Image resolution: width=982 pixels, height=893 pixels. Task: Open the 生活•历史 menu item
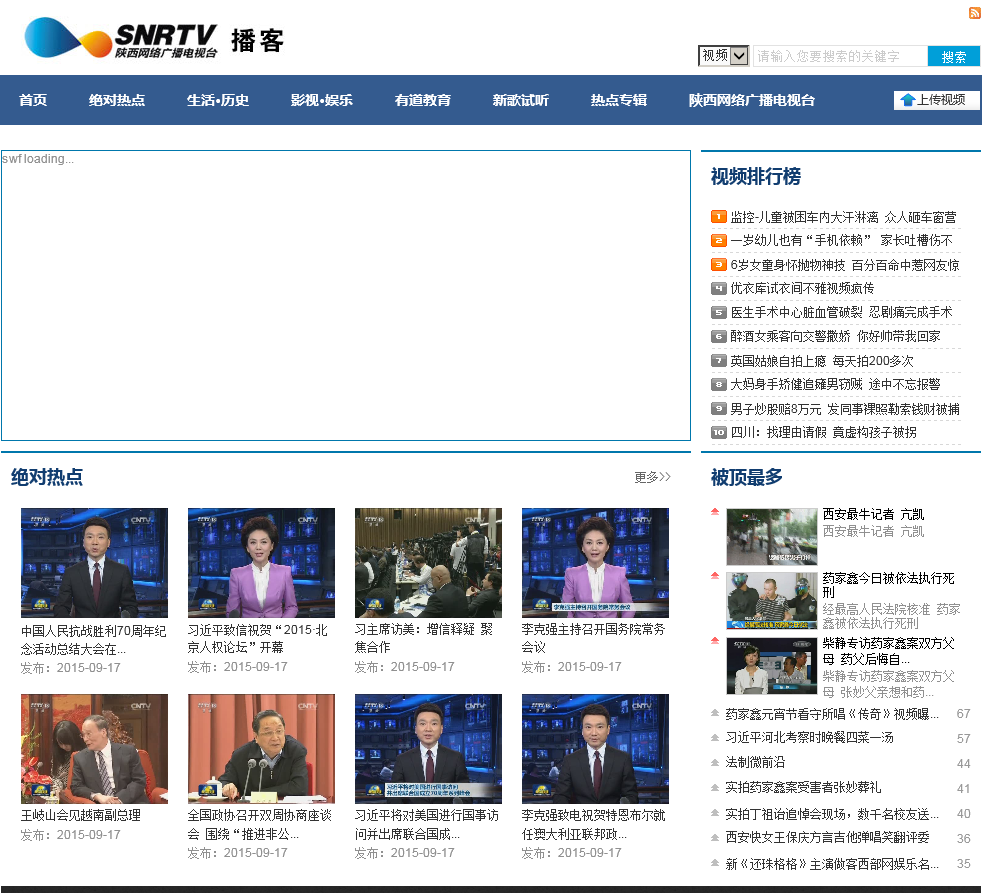coord(217,100)
